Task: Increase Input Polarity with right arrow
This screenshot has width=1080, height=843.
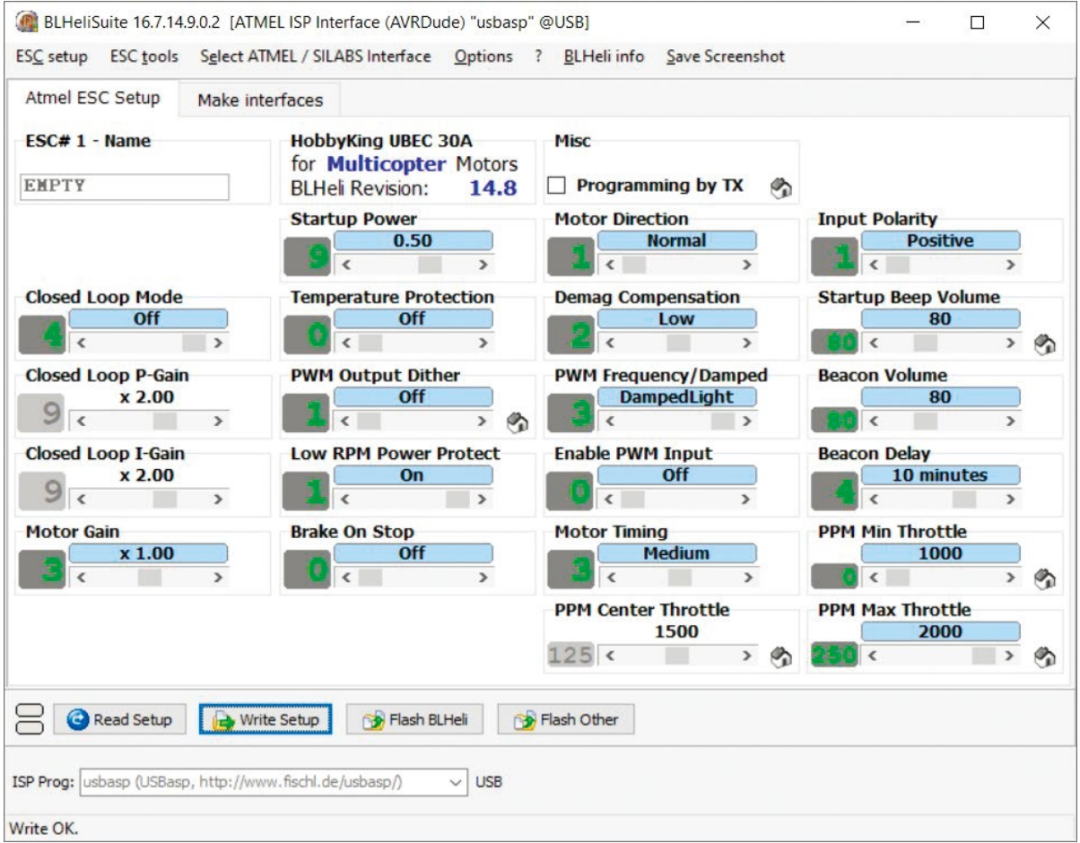Action: click(1010, 264)
